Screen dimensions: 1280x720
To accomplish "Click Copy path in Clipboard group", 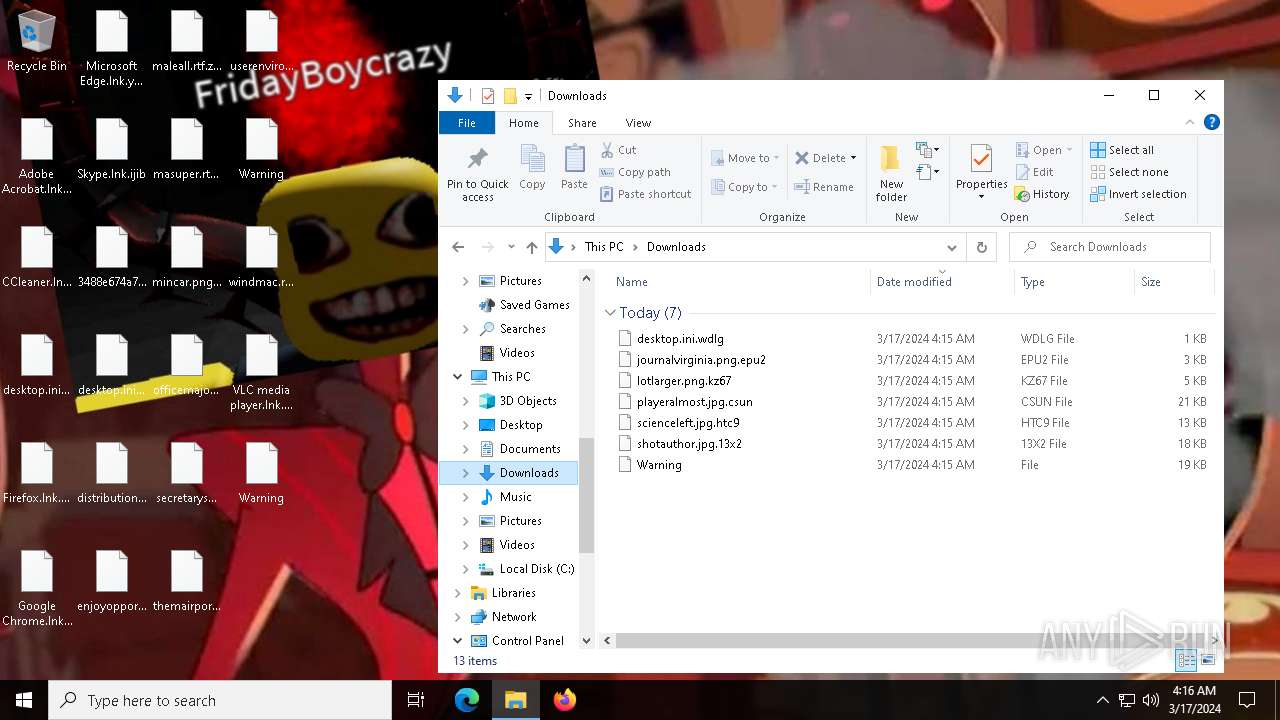I will (x=635, y=172).
